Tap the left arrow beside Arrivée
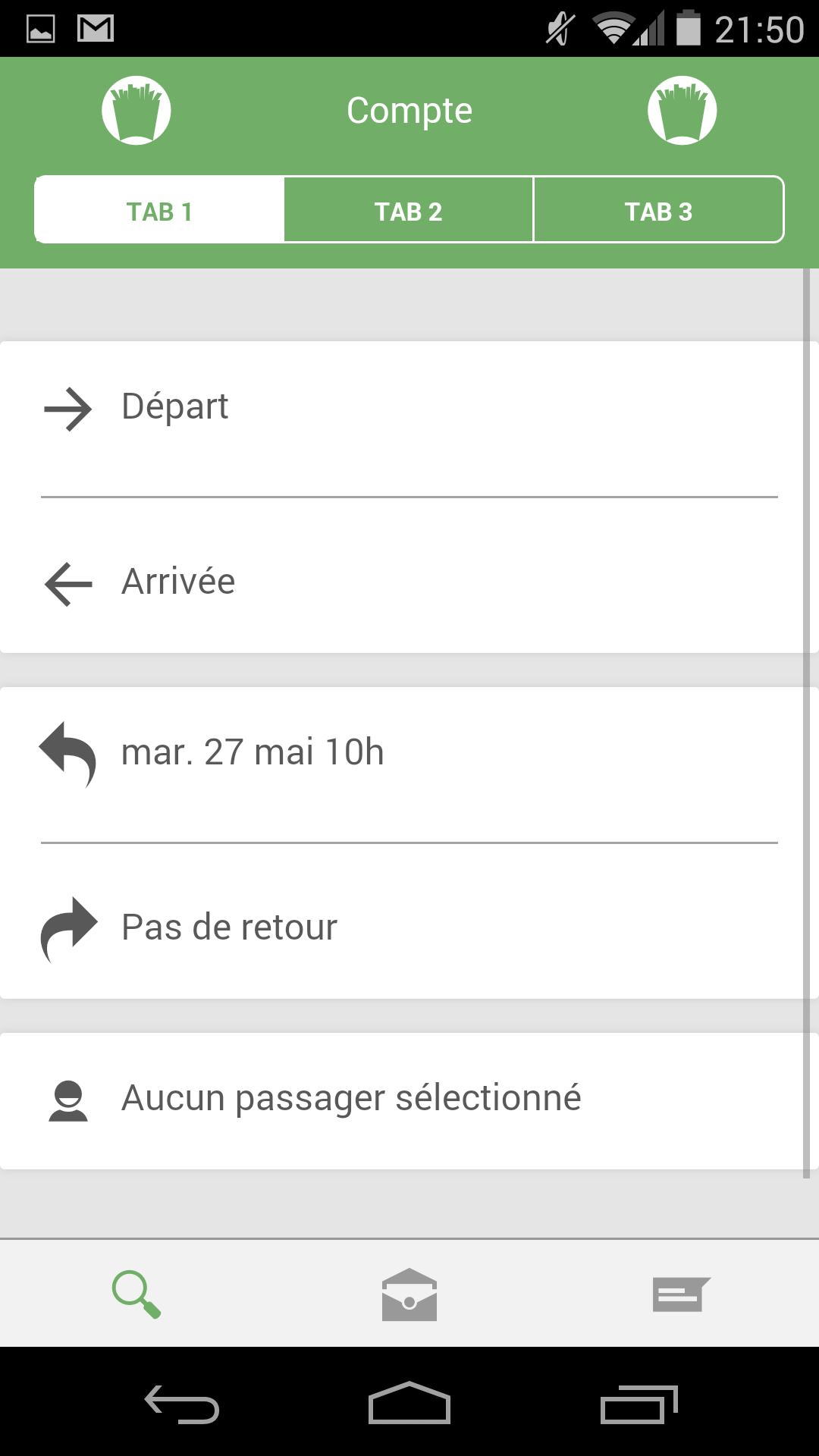819x1456 pixels. 68,584
